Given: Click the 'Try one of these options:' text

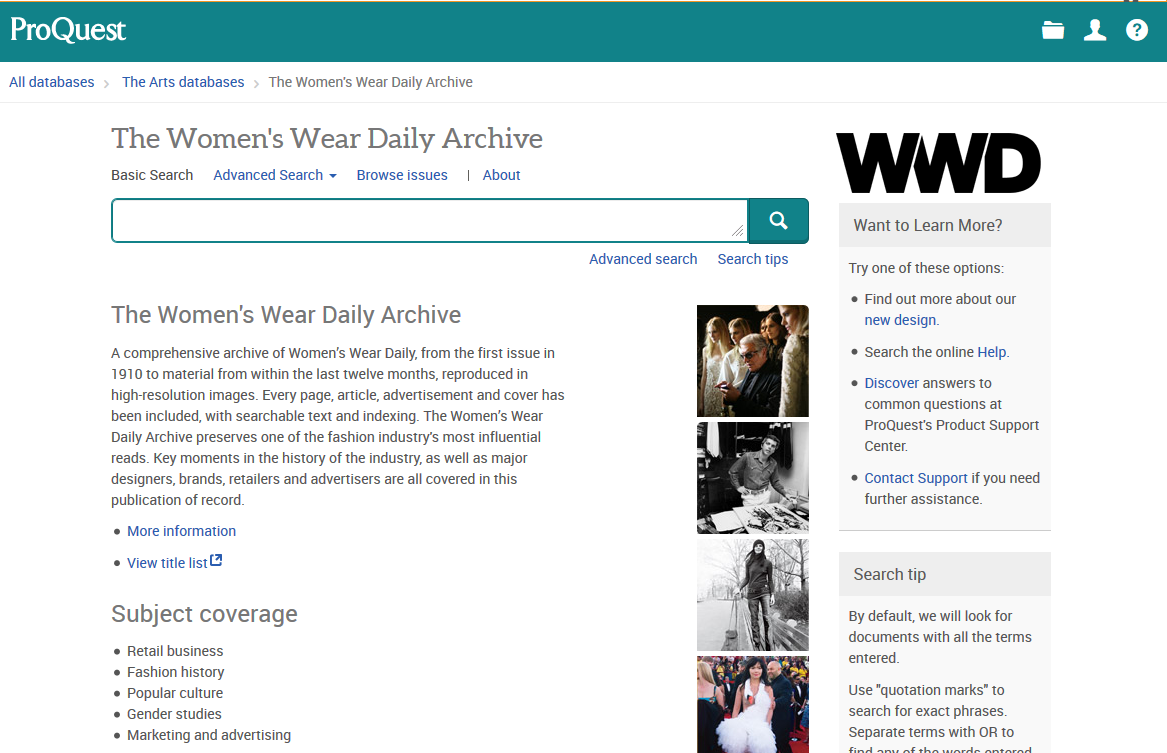Looking at the screenshot, I should 926,268.
